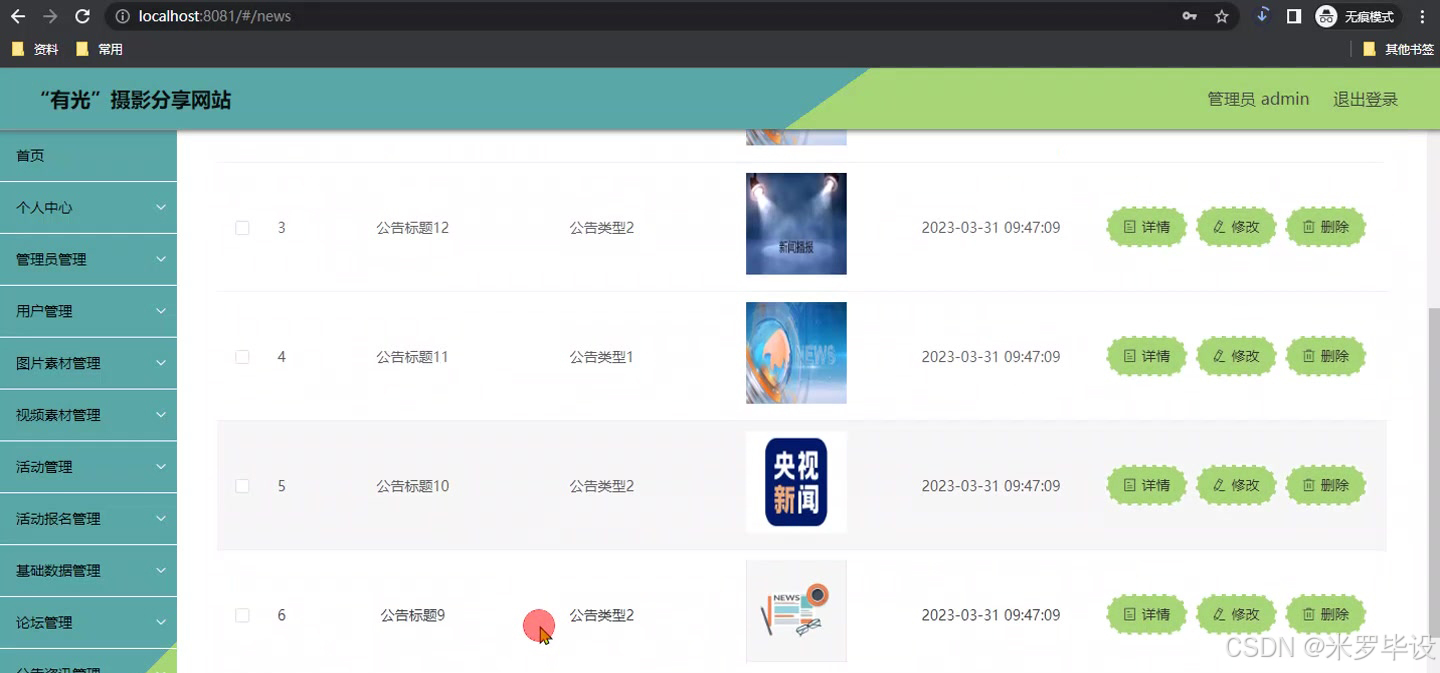This screenshot has width=1440, height=673.
Task: Open details (详情) for 公告标题9
Action: pos(1146,614)
